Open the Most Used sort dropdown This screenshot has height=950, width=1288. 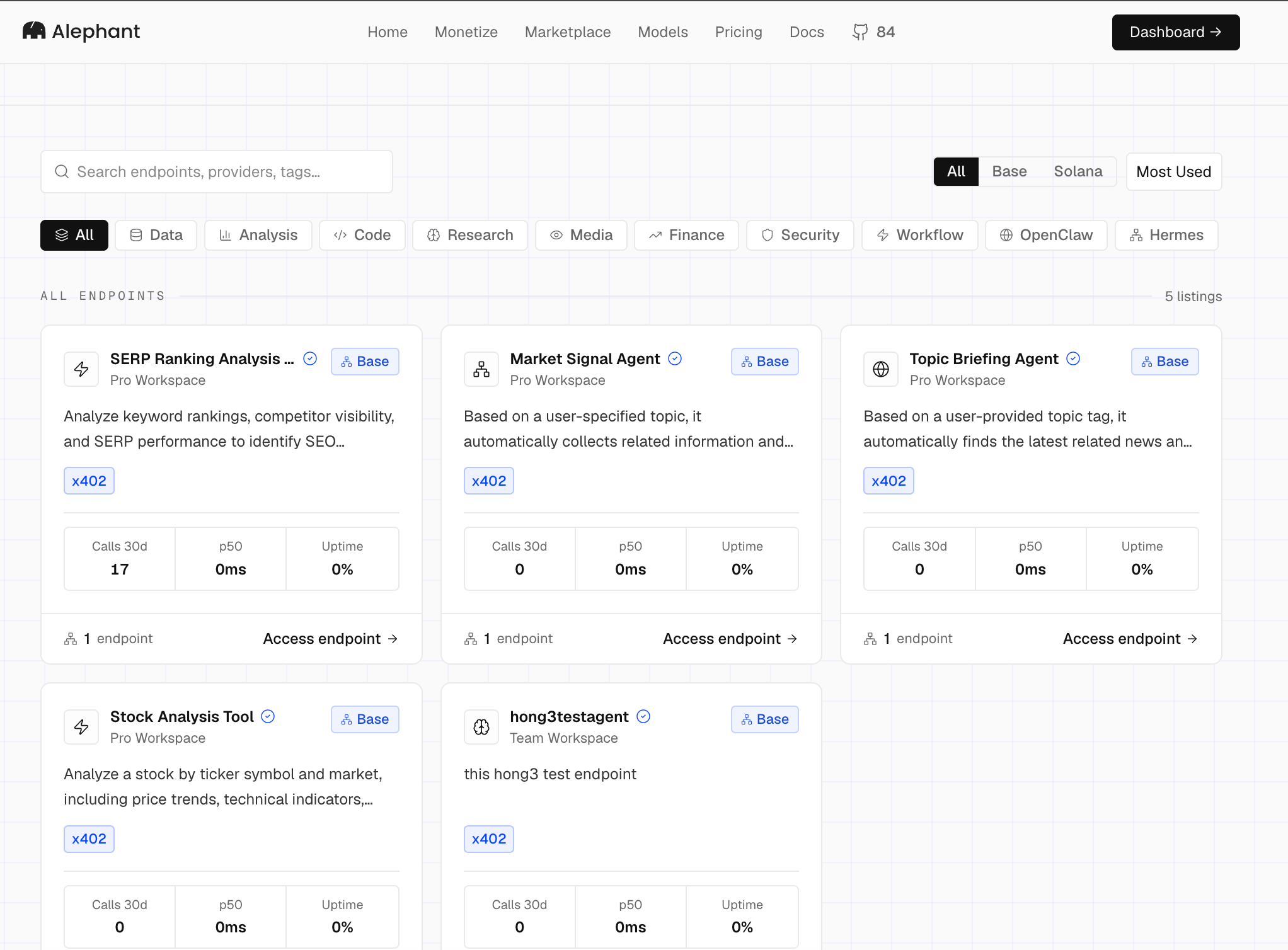pyautogui.click(x=1173, y=171)
